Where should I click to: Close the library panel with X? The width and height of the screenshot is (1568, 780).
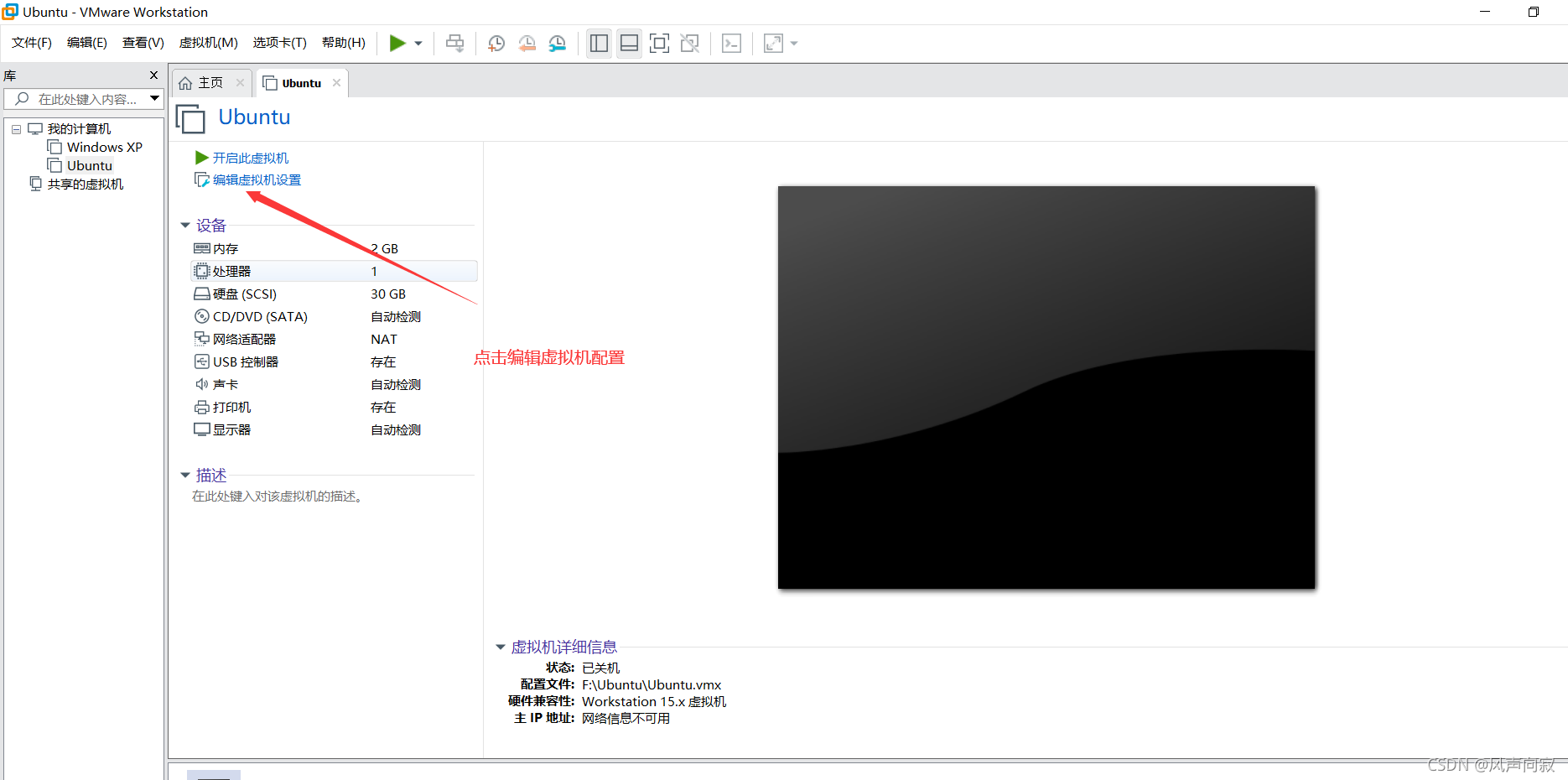click(153, 75)
